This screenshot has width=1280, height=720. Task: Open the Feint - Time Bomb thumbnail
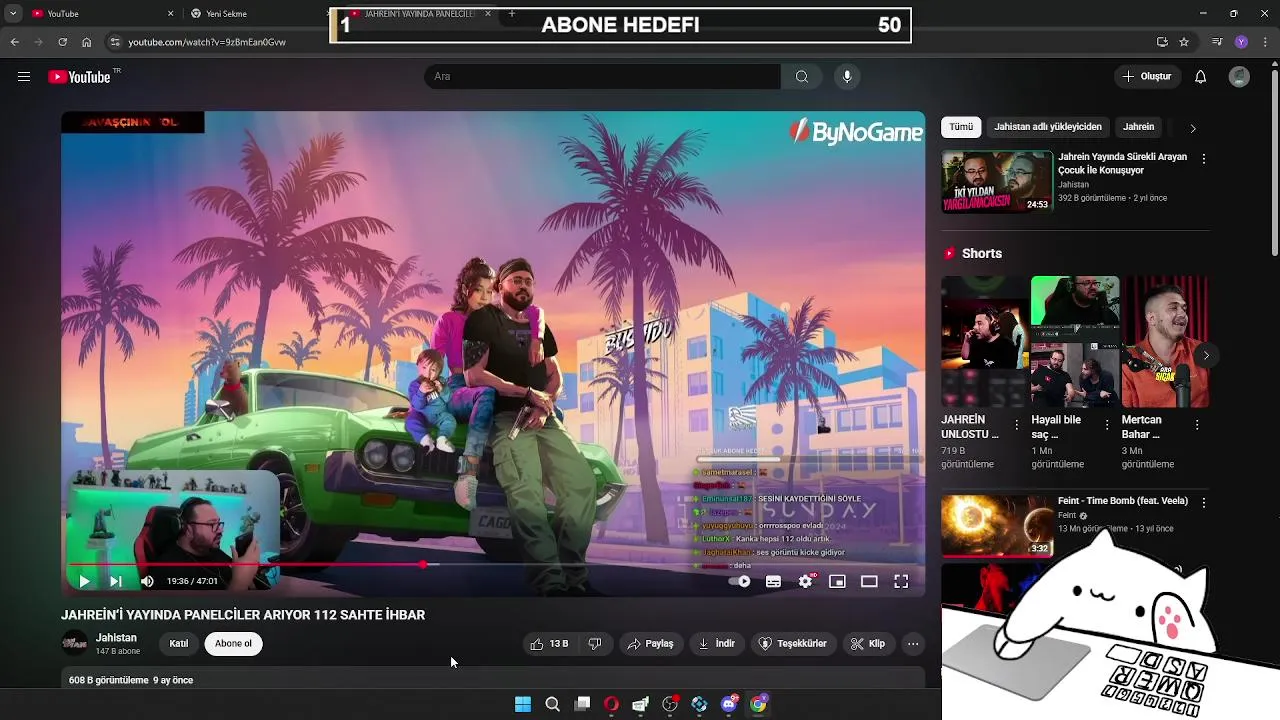[x=997, y=526]
